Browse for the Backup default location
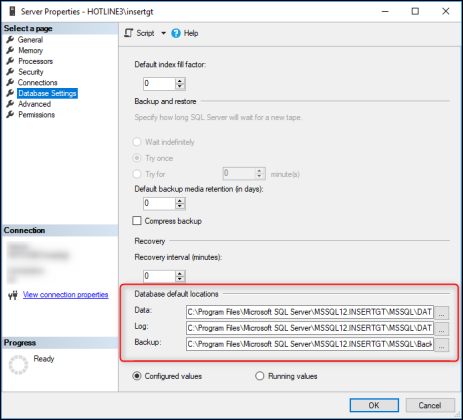This screenshot has height=420, width=463. 442,345
